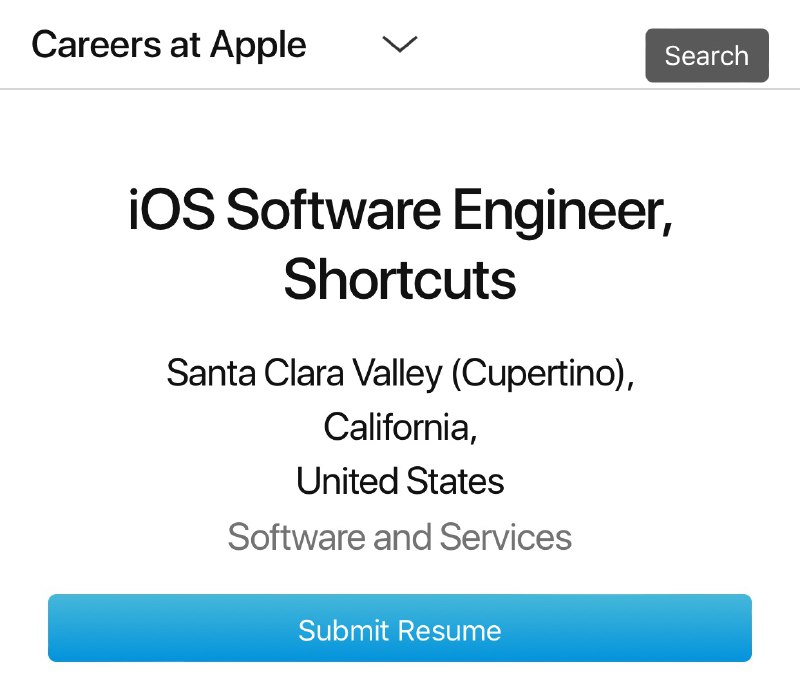Viewport: 800px width, 685px height.
Task: Click the word Valley in the location line
Action: pos(398,375)
